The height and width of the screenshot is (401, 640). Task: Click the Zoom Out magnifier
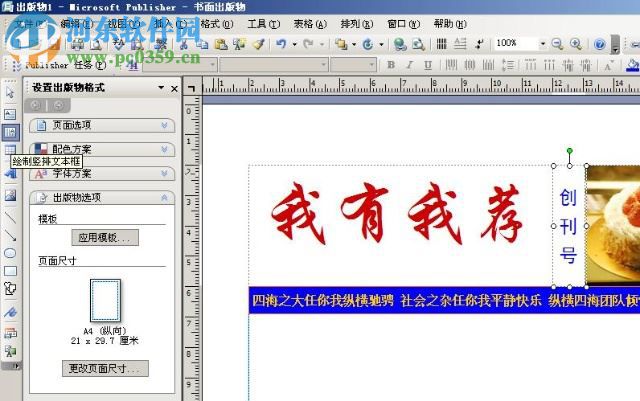point(557,44)
